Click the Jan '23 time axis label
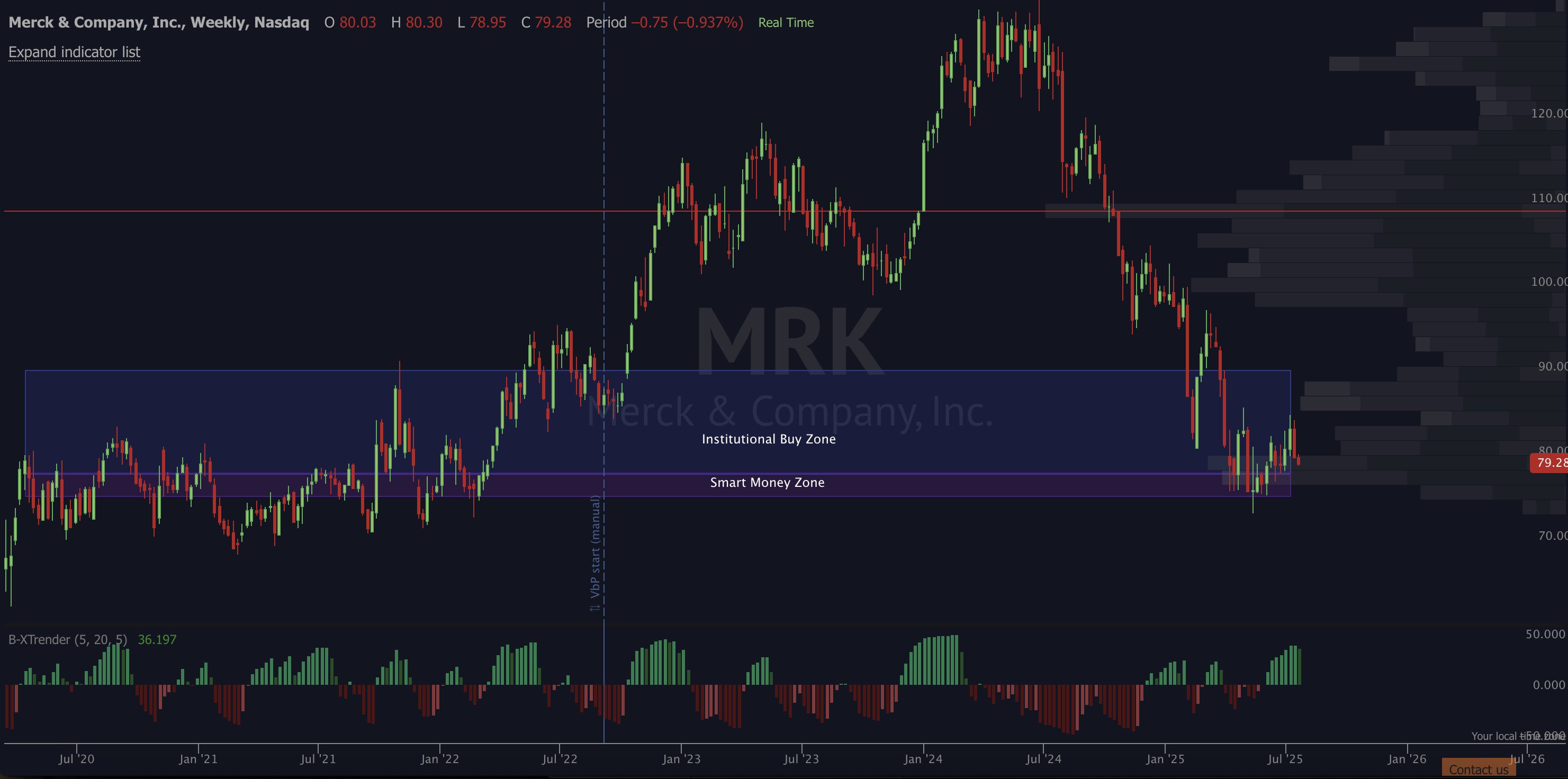The height and width of the screenshot is (779, 1568). click(681, 759)
